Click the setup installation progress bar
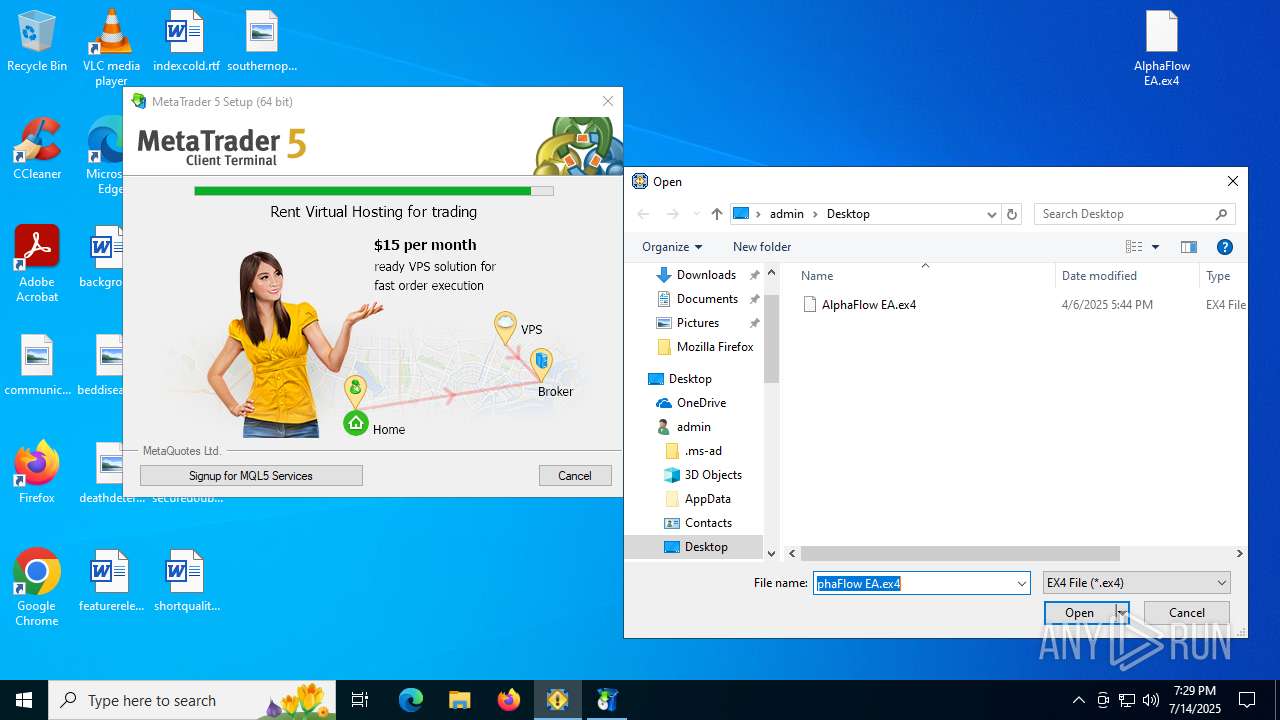 (x=373, y=191)
